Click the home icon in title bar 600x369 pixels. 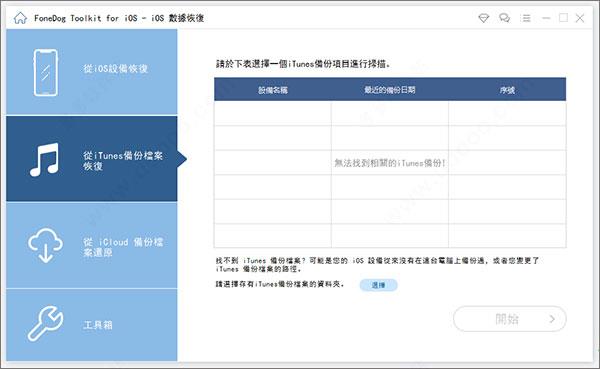click(20, 18)
